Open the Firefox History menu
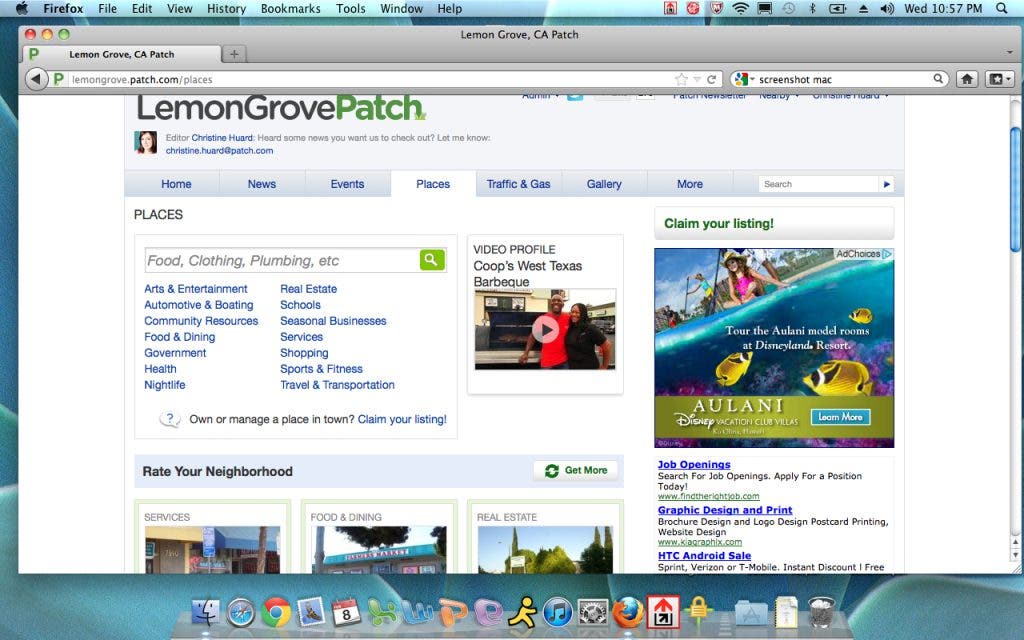This screenshot has height=640, width=1024. click(x=226, y=8)
